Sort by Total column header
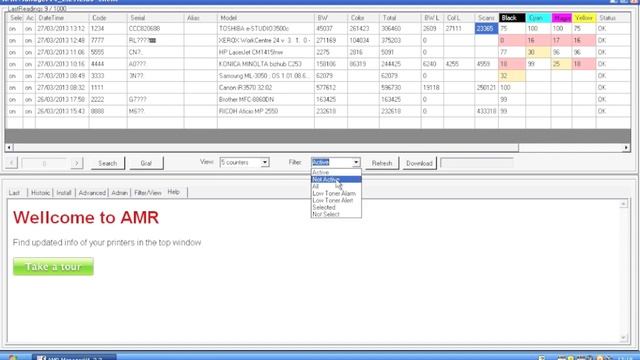 (400, 18)
